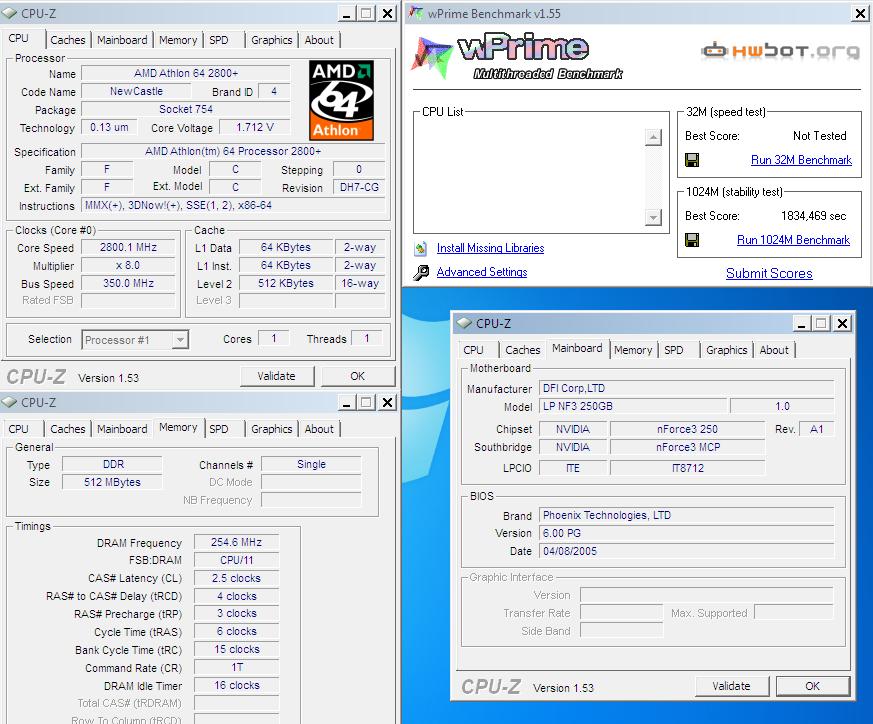
Task: Click the Mainboard CPU-Z window title icon
Action: tap(464, 323)
